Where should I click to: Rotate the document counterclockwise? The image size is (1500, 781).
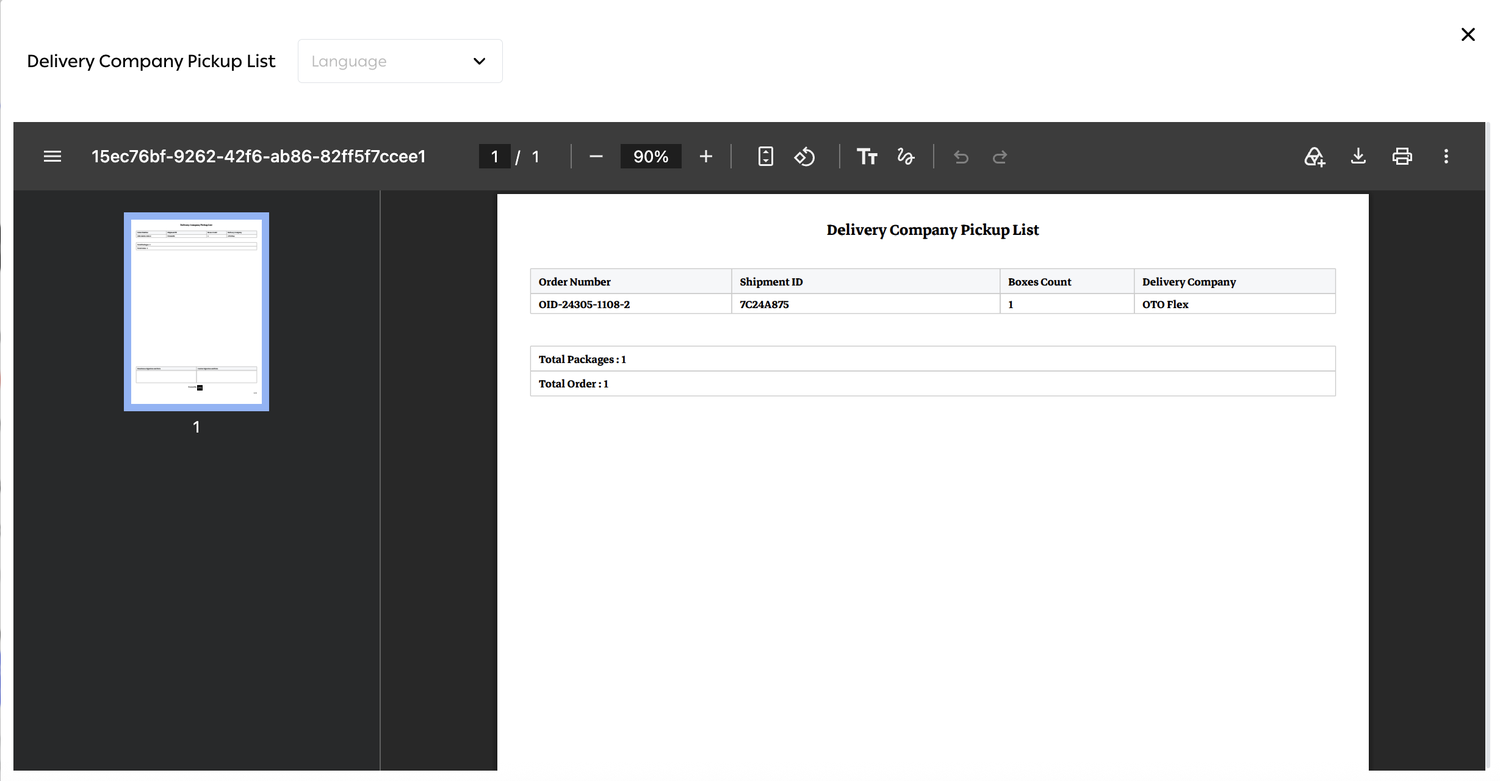pyautogui.click(x=805, y=156)
